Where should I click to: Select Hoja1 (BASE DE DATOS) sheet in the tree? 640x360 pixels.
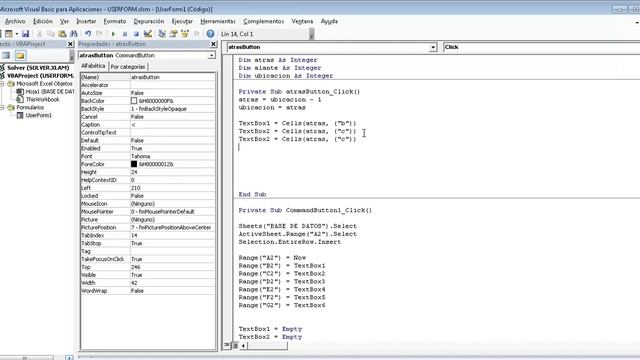[x=45, y=91]
